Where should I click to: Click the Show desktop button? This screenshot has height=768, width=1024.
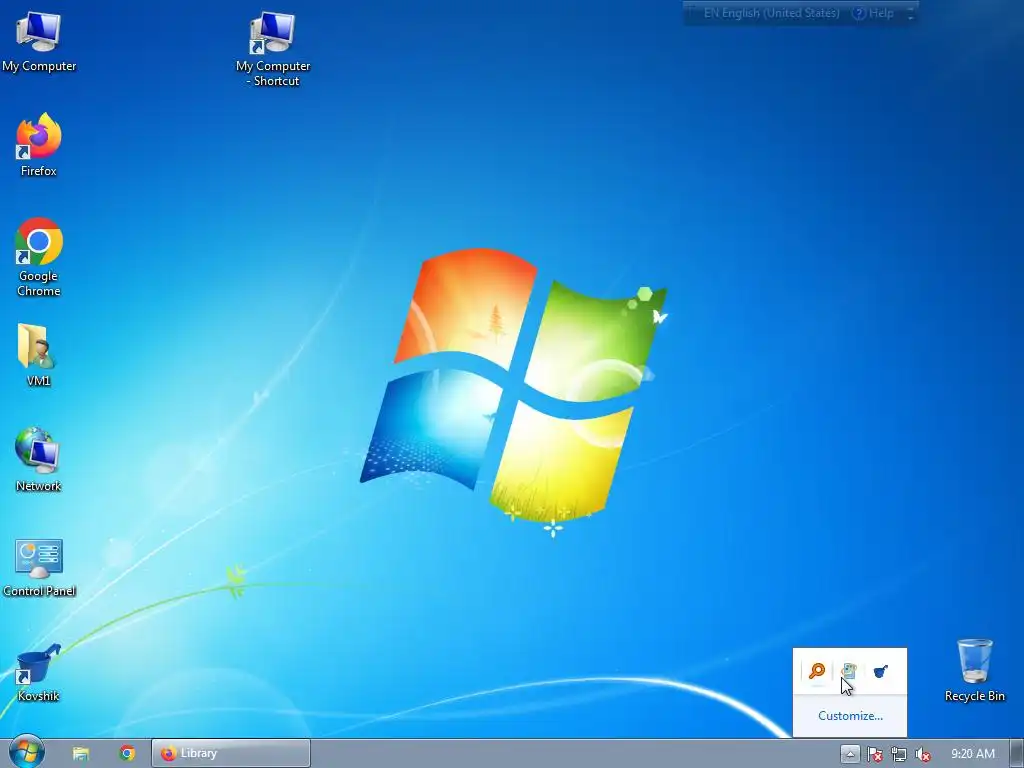[x=1017, y=754]
